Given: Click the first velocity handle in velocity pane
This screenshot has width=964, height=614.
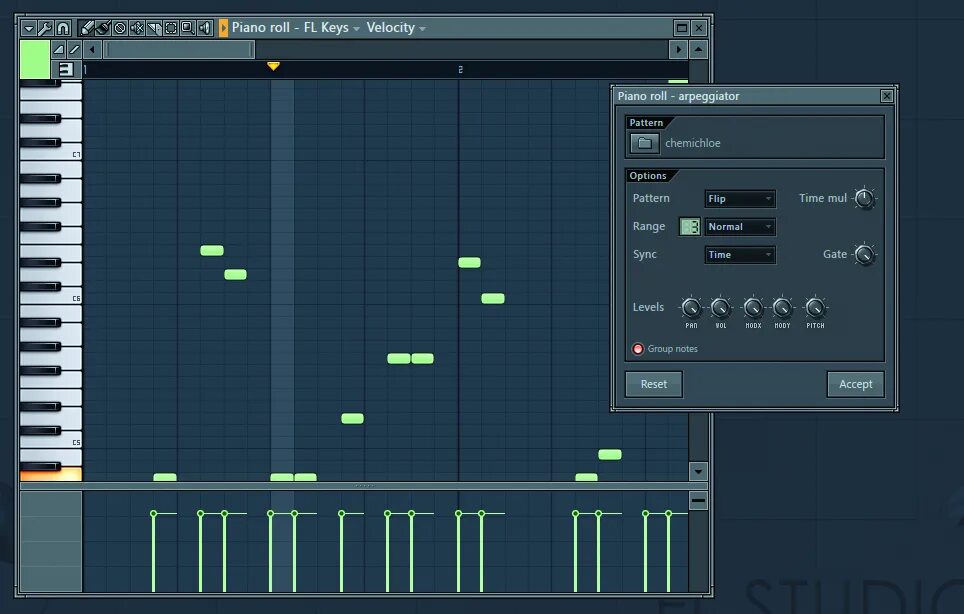Looking at the screenshot, I should (x=154, y=513).
